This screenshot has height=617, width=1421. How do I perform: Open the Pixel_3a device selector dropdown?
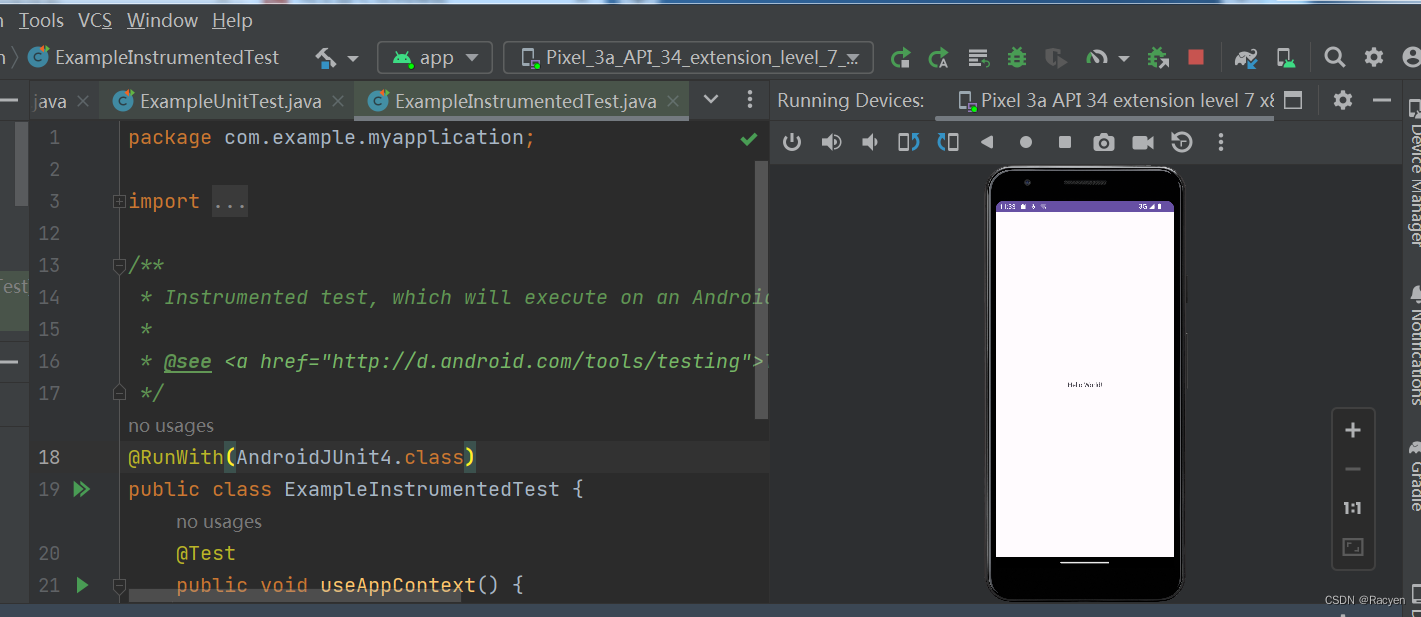(688, 57)
